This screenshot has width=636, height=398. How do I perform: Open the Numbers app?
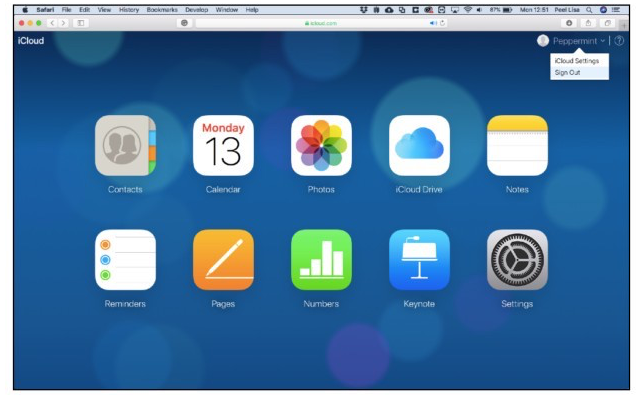[321, 260]
